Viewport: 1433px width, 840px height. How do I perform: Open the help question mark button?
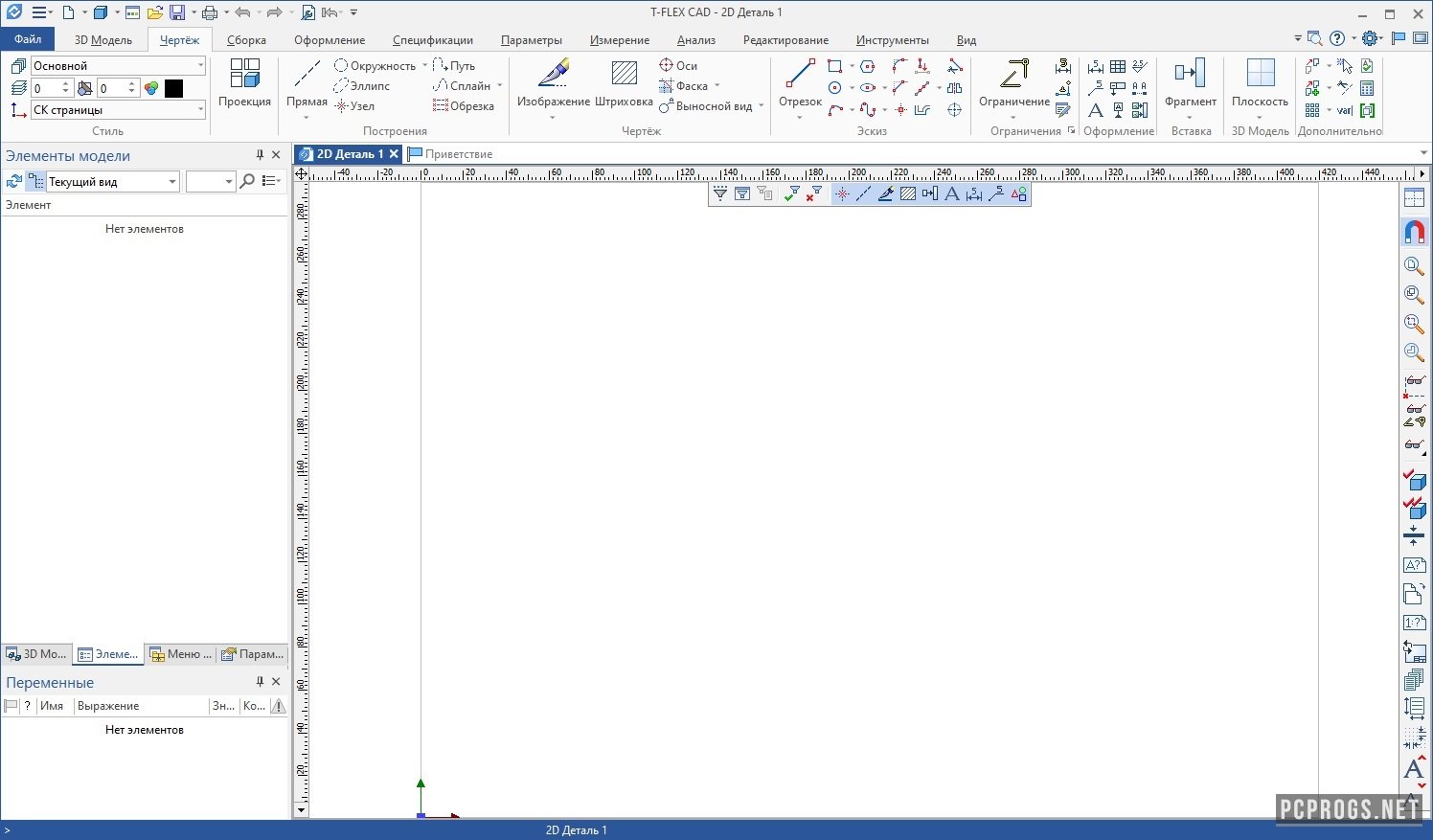click(1337, 39)
